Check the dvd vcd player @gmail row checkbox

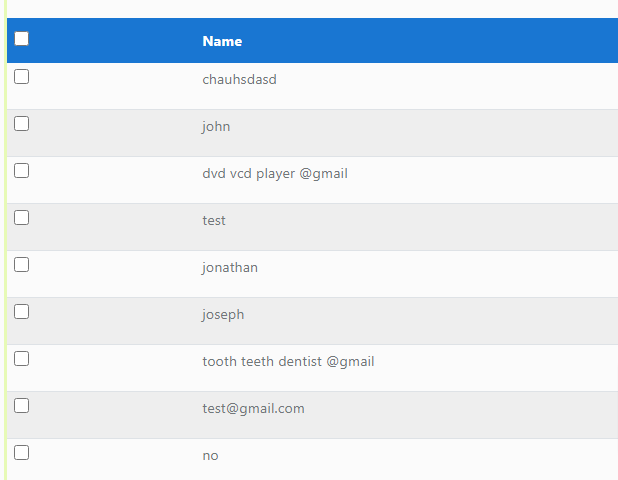click(x=22, y=171)
